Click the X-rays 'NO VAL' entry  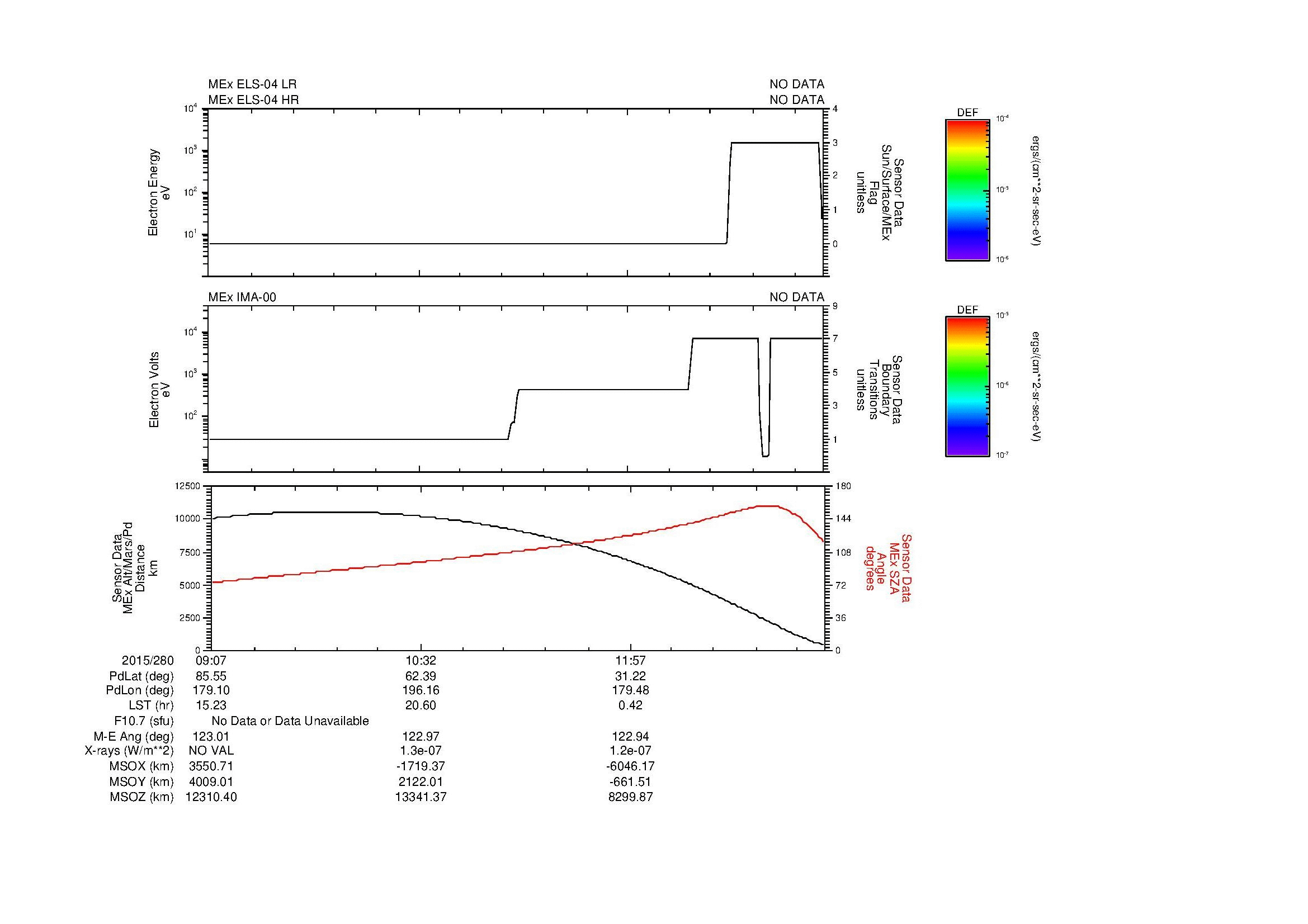[211, 751]
